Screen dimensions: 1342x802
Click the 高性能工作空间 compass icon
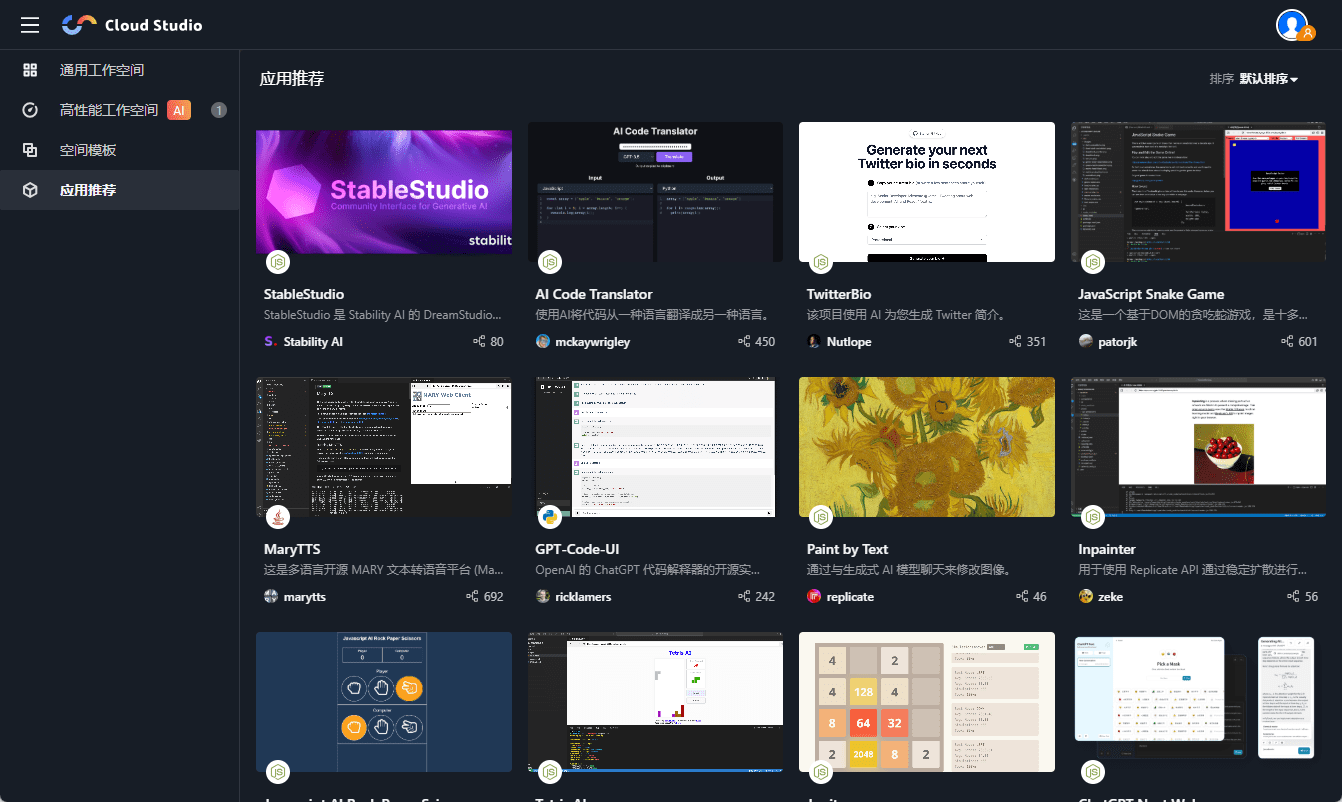coord(30,110)
